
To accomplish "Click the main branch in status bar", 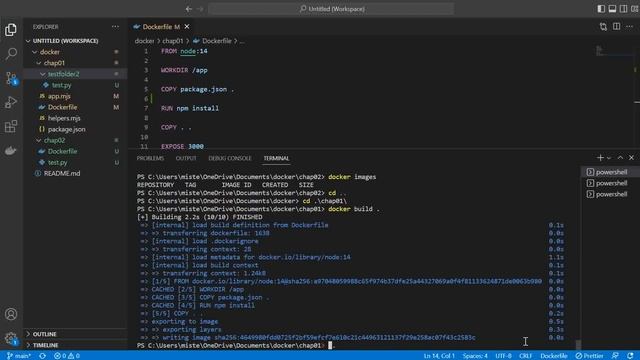I will 19,356.
